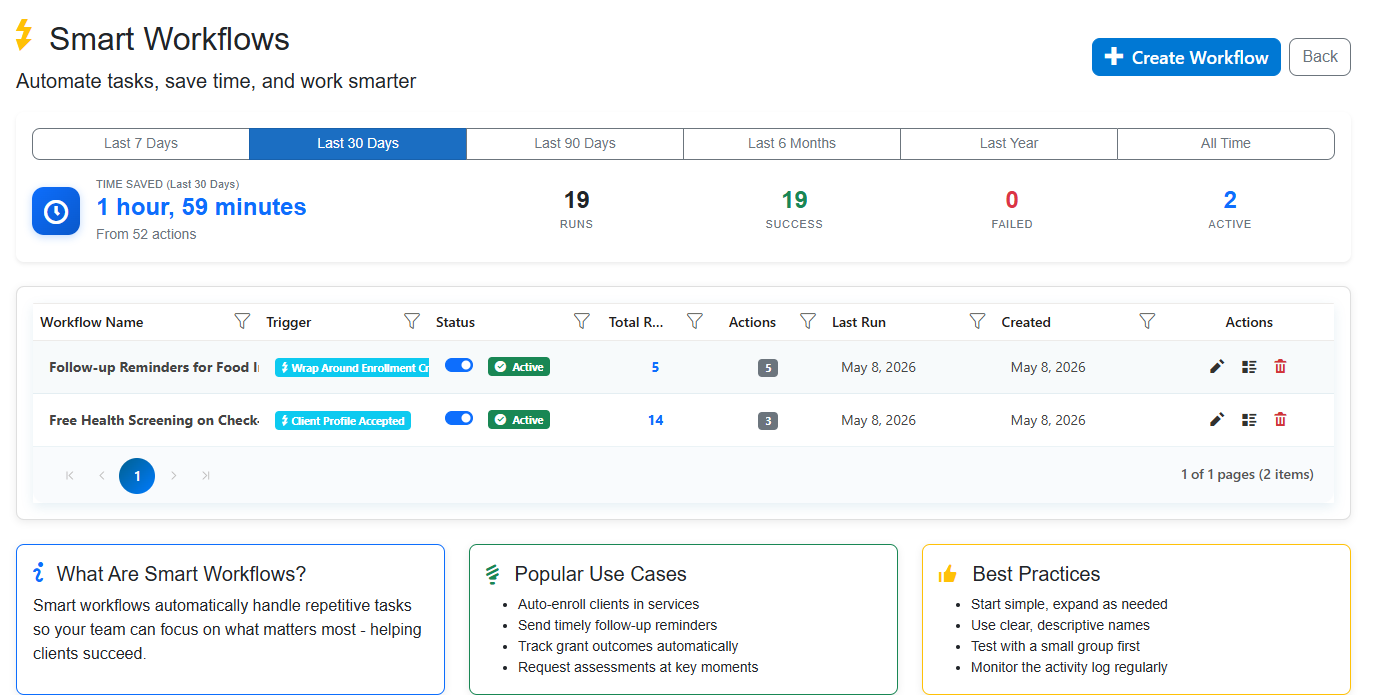Show All Time statistics

tap(1226, 143)
